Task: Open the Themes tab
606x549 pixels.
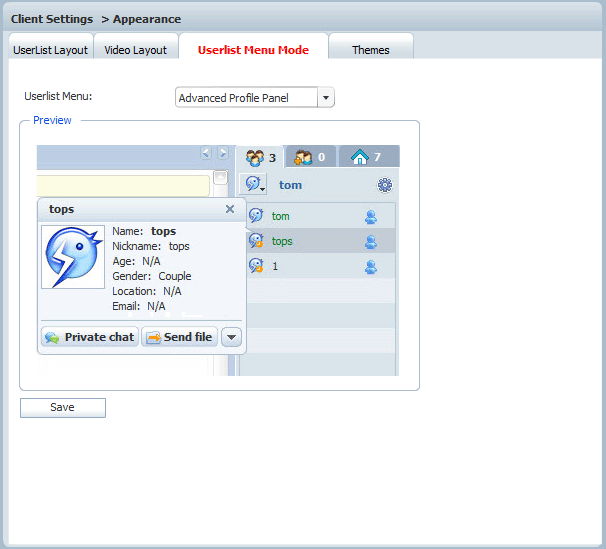Action: 370,49
